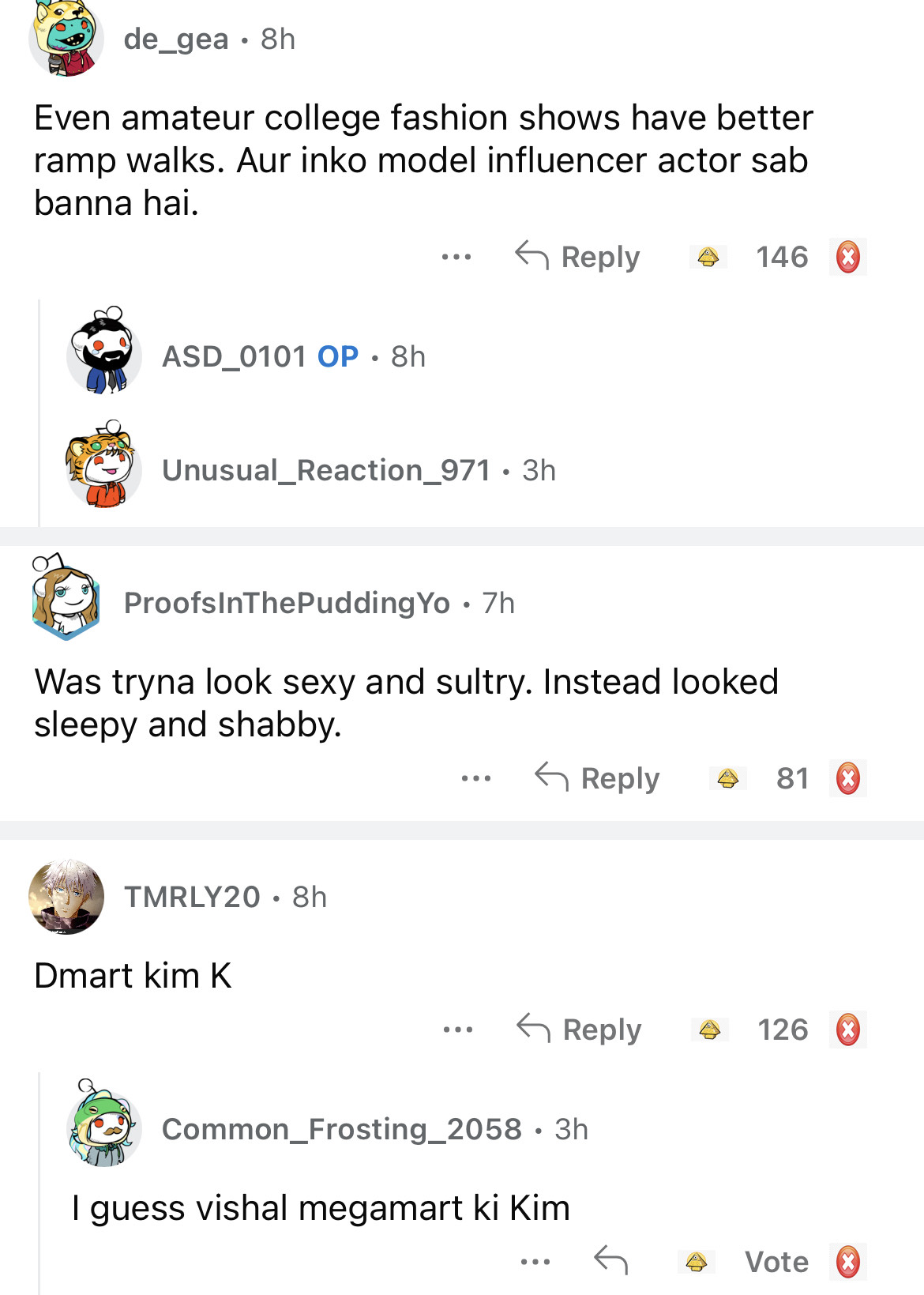Upvote de_gea's comment
Image resolution: width=924 pixels, height=1295 pixels.
(x=708, y=257)
